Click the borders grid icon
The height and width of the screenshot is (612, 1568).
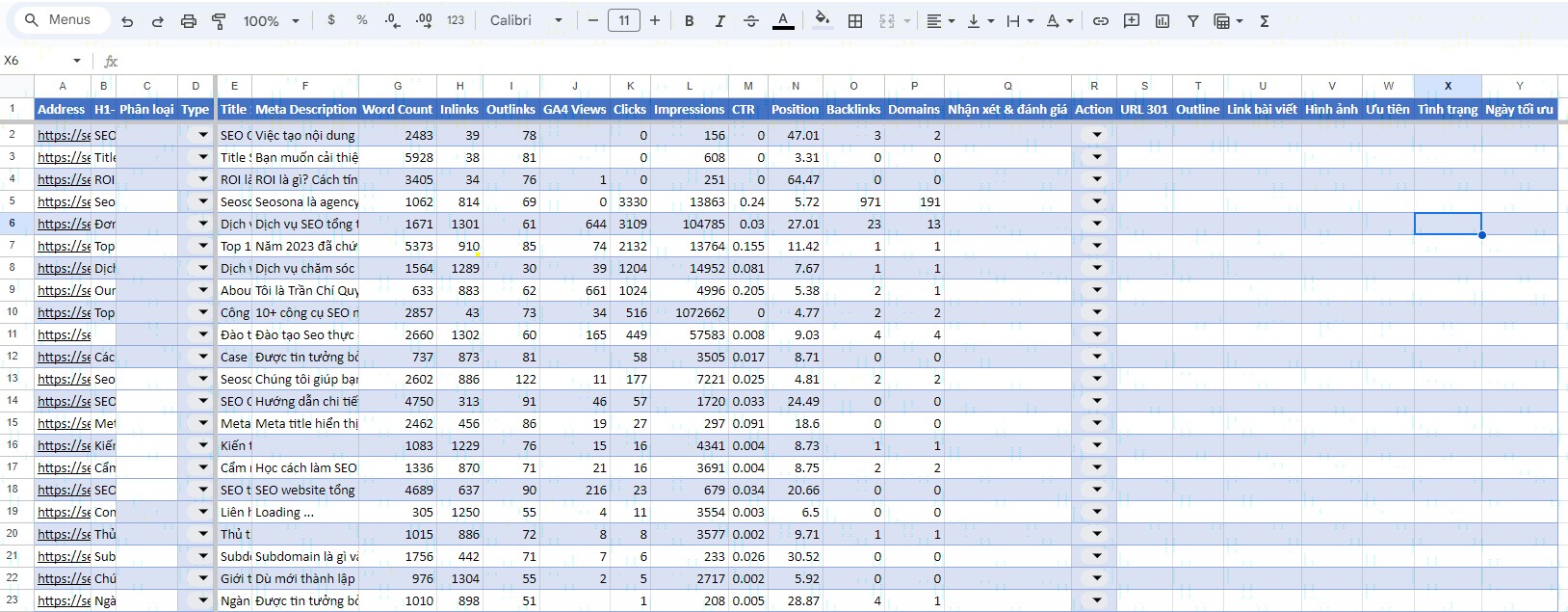coord(855,20)
